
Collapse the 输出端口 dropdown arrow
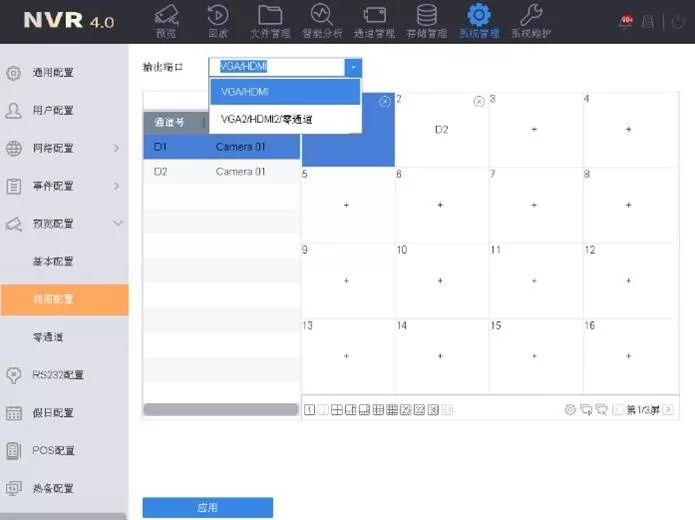click(x=352, y=67)
